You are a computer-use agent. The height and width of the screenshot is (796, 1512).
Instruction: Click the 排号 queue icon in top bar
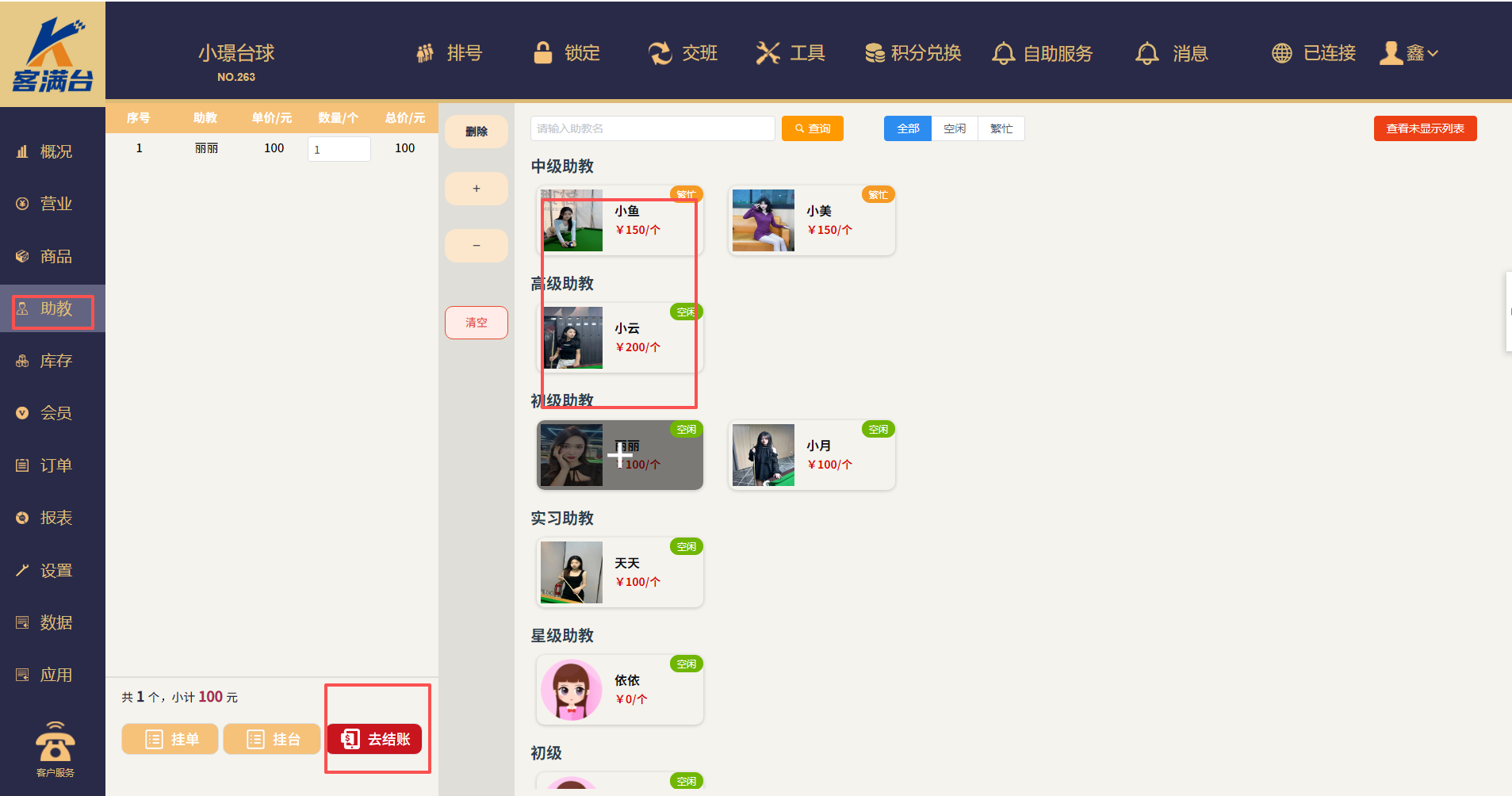tap(426, 53)
